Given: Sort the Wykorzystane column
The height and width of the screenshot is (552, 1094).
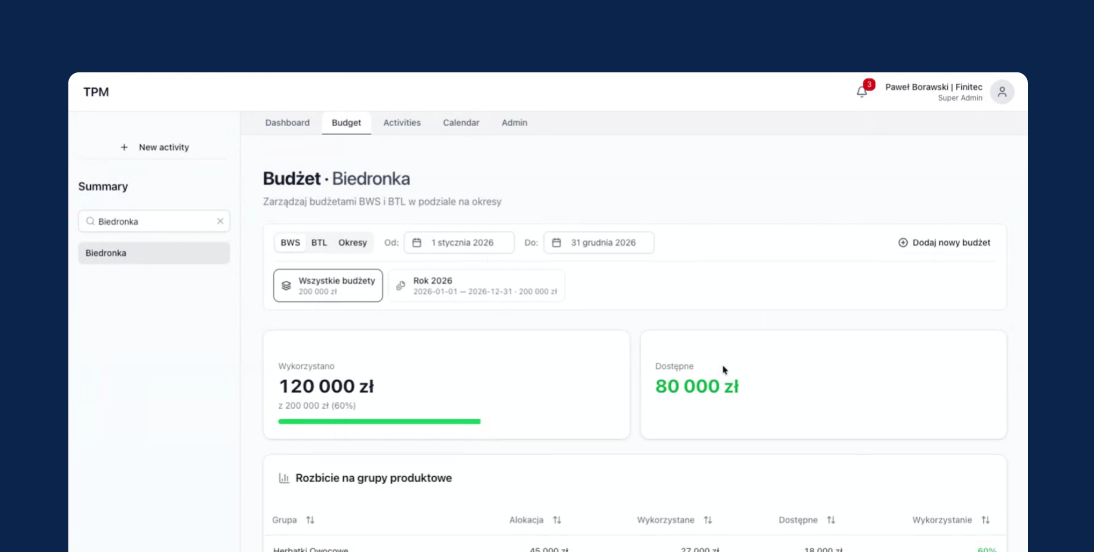Looking at the screenshot, I should point(708,520).
